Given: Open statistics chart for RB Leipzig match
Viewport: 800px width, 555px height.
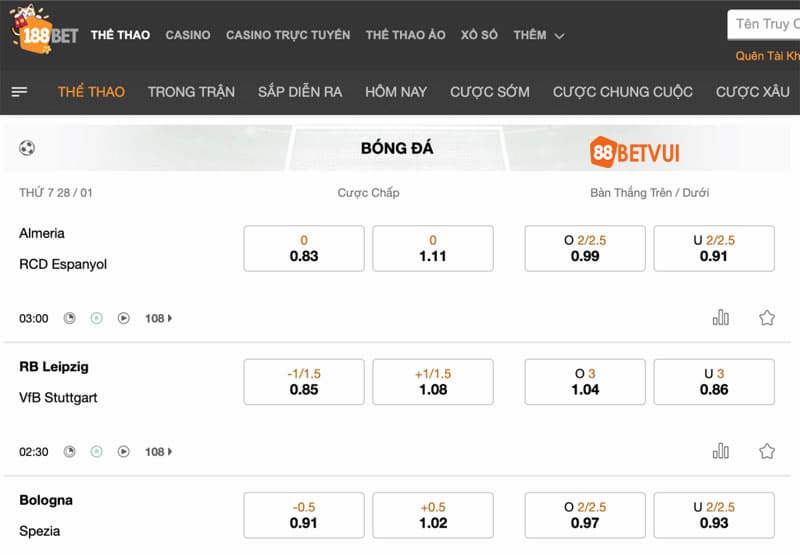Looking at the screenshot, I should [x=720, y=450].
